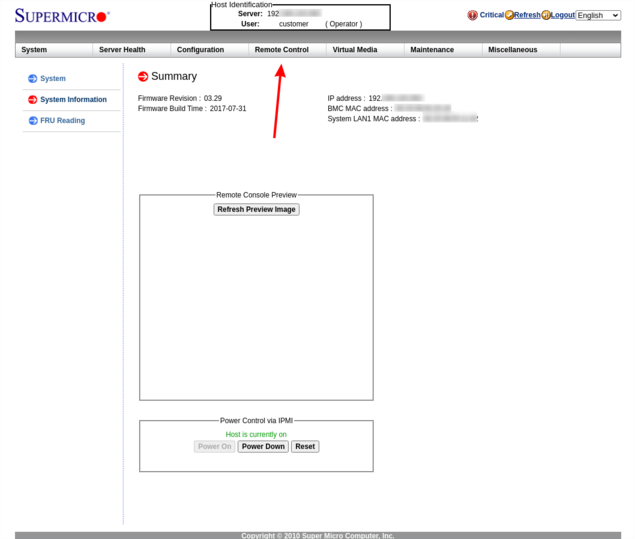This screenshot has width=635, height=539.
Task: Click the red Summary heading icon
Action: point(143,76)
